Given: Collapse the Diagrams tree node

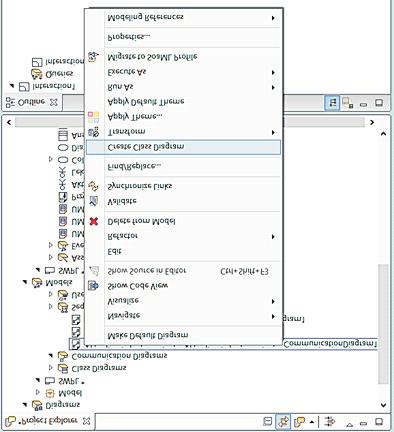Looking at the screenshot, I should [x=25, y=405].
